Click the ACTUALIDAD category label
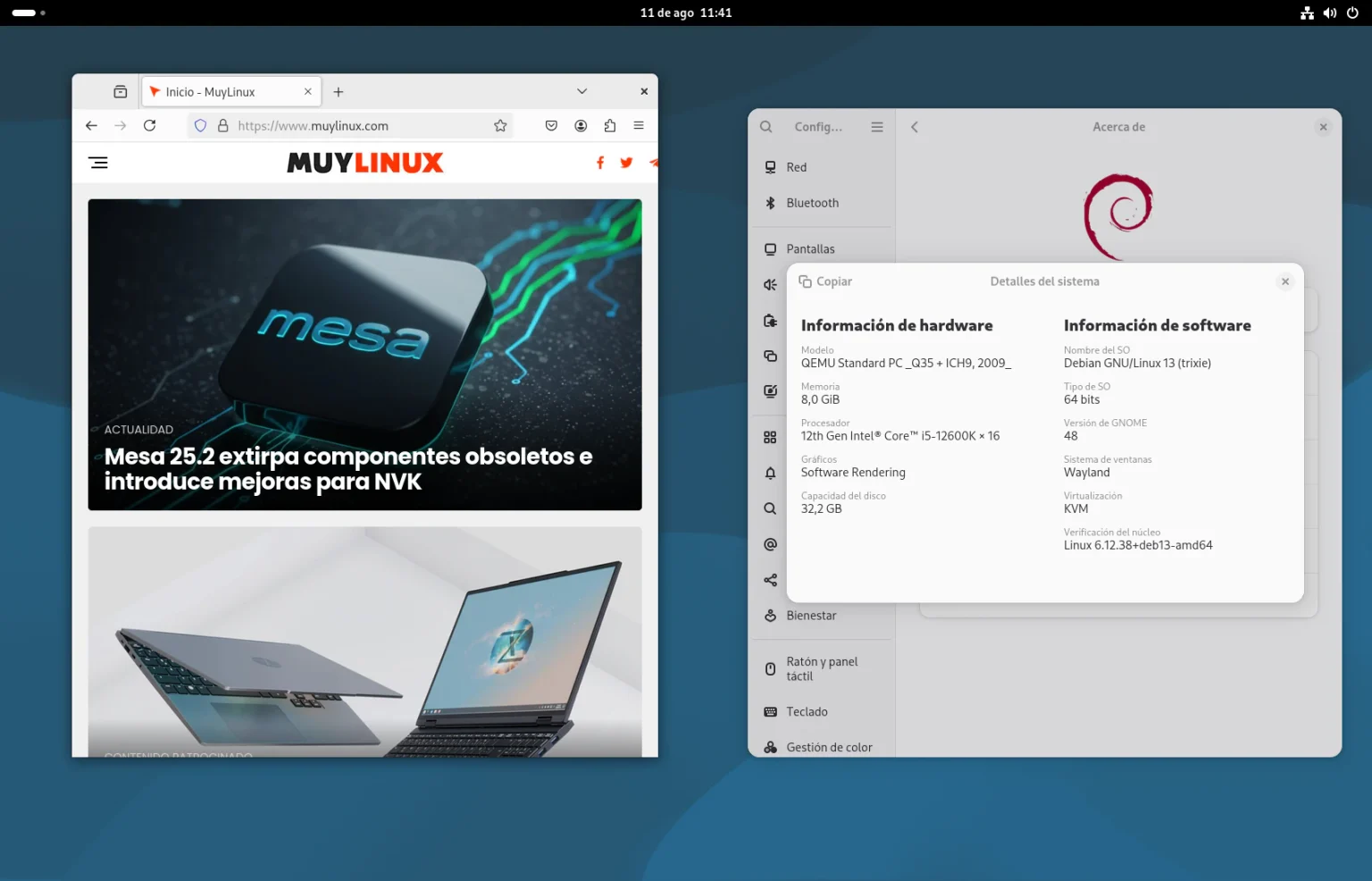The height and width of the screenshot is (881, 1372). click(x=138, y=430)
